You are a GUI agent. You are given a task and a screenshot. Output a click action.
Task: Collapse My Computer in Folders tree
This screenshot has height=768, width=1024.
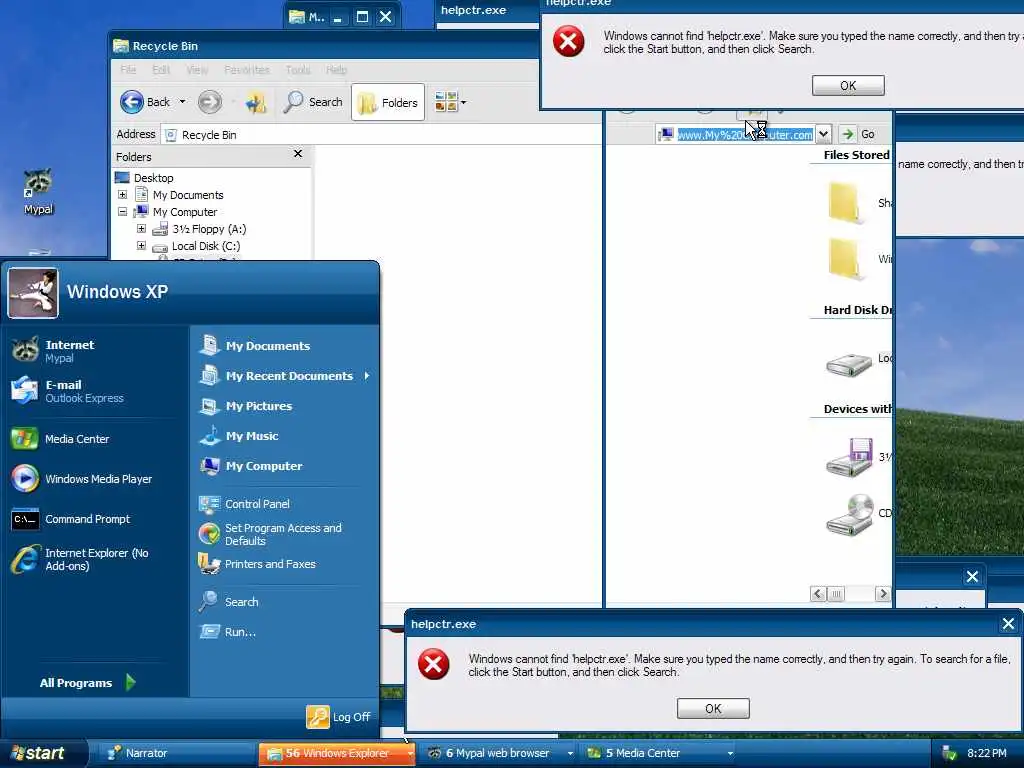point(122,212)
